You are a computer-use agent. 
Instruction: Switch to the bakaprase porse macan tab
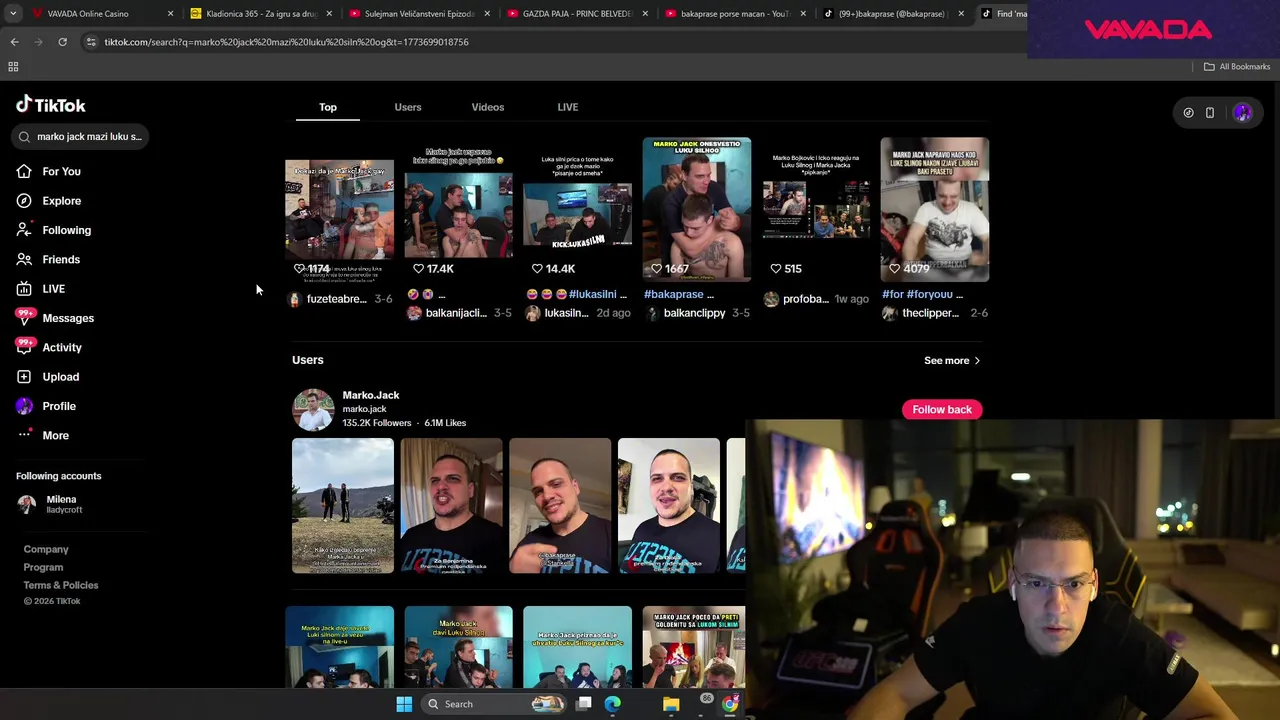[x=736, y=14]
